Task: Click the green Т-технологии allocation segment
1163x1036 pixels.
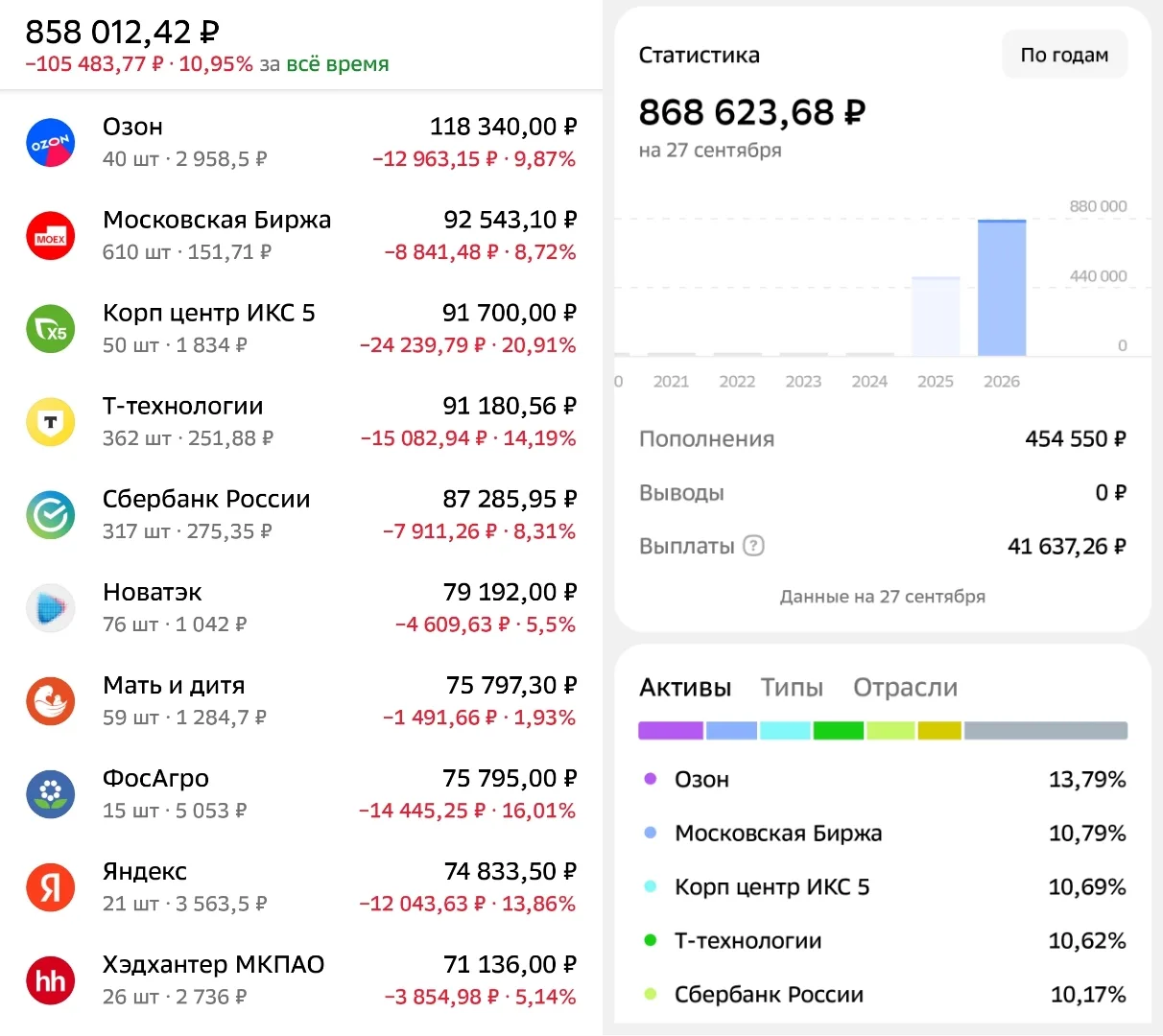Action: 839,731
